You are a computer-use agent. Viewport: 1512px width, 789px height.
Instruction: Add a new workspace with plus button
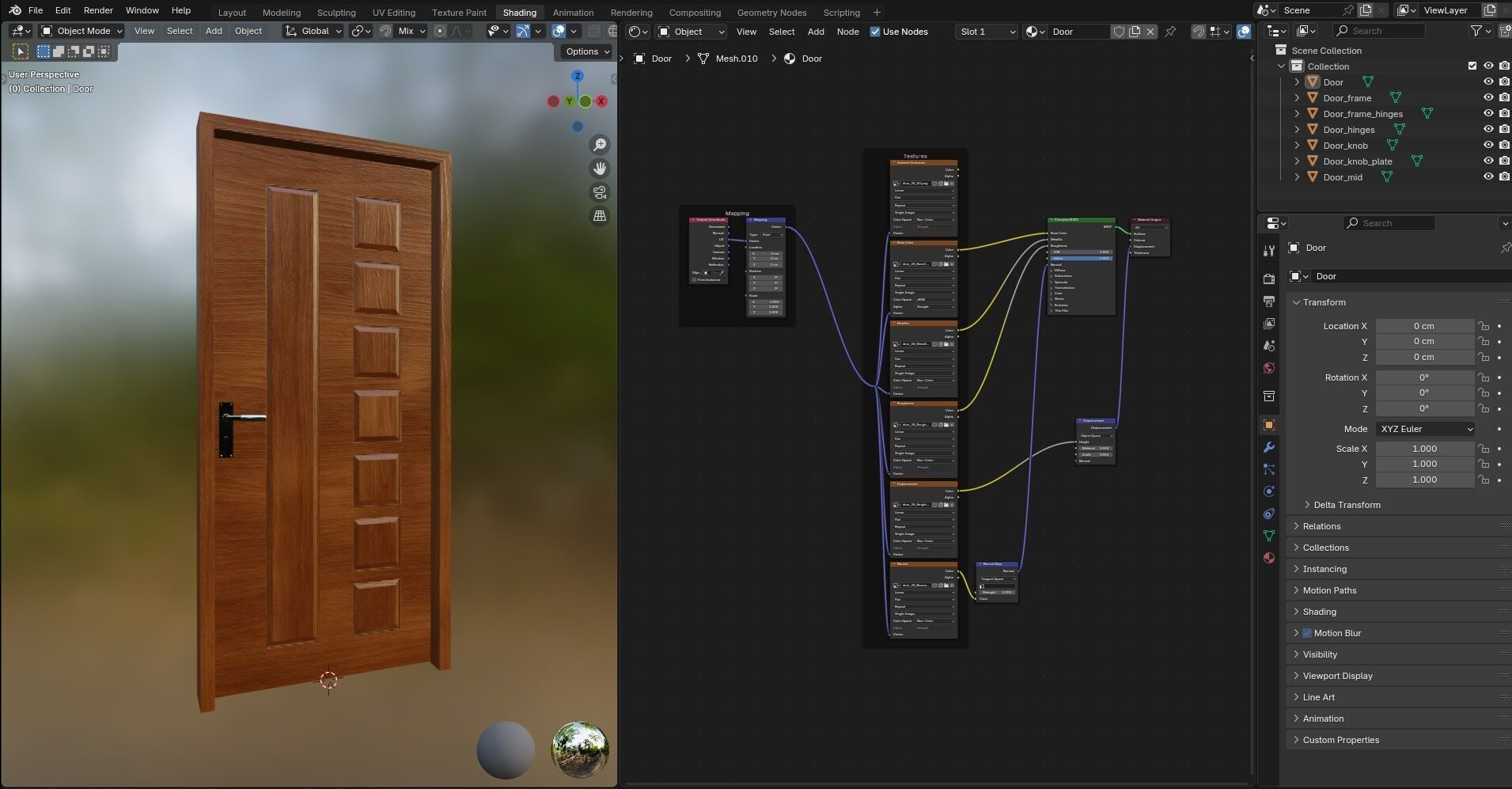(x=877, y=12)
